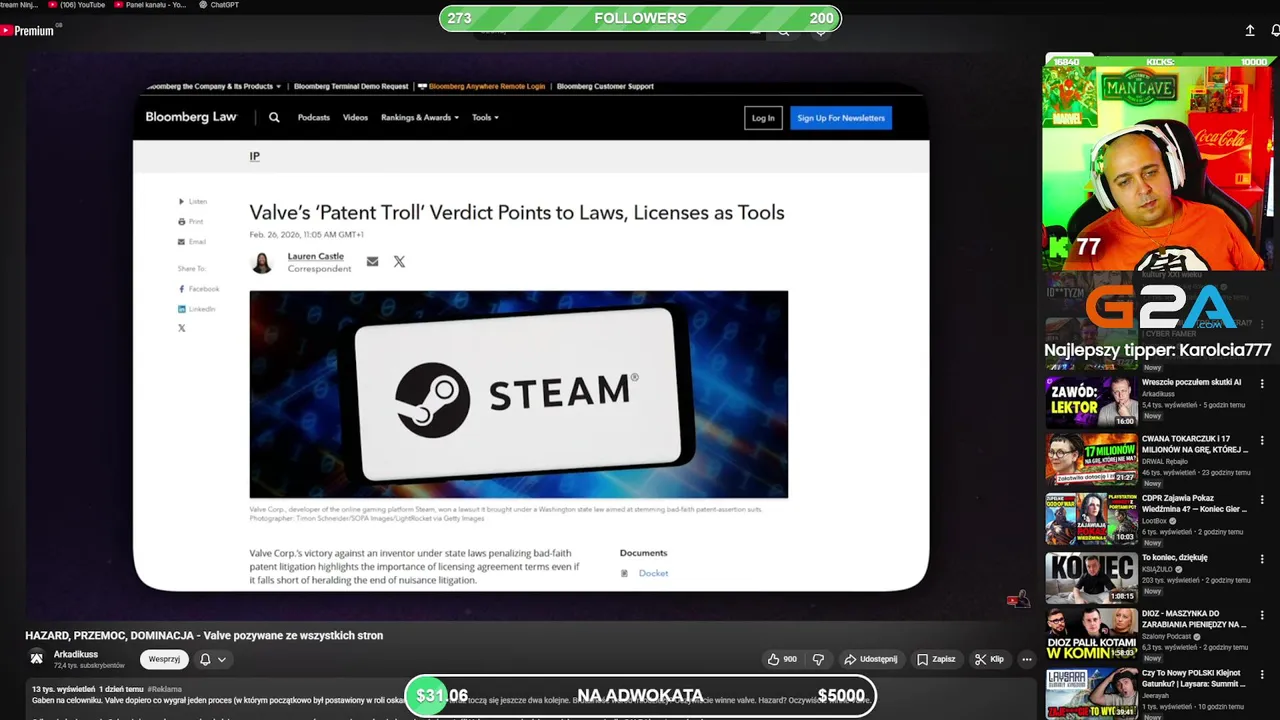Open the YouTube Premium logo
This screenshot has height=720, width=1280.
(27, 31)
